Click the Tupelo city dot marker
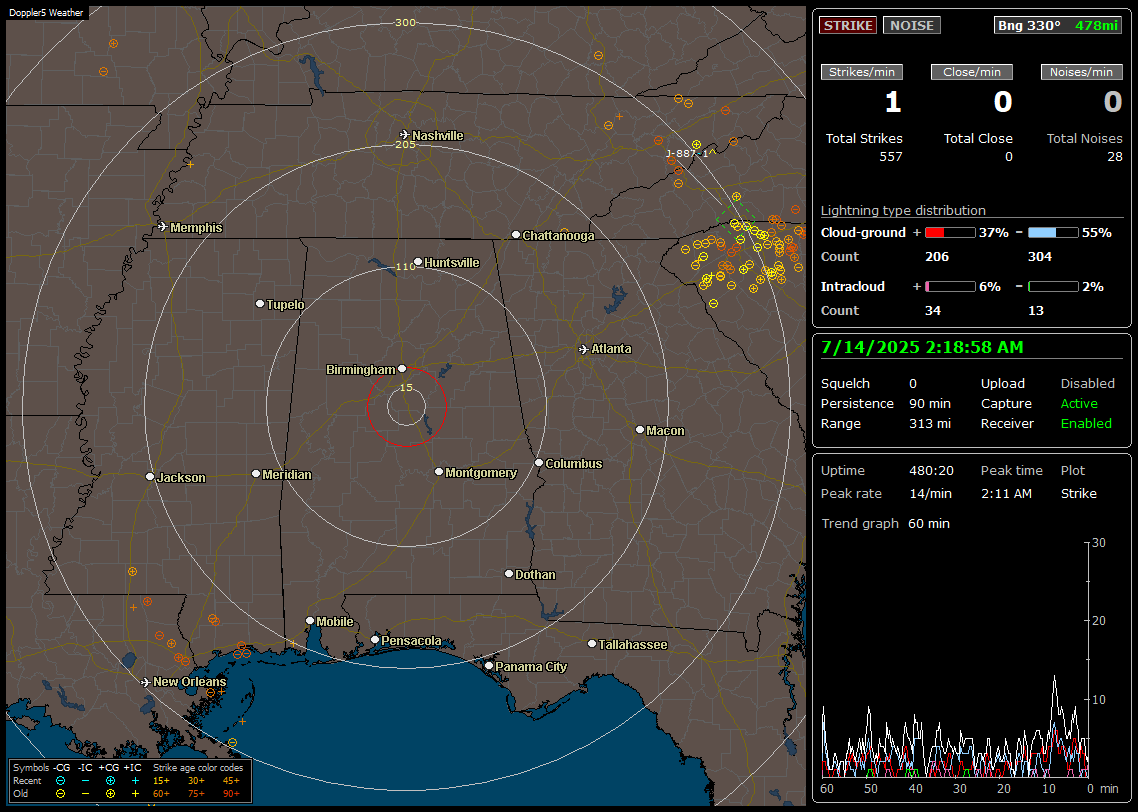The image size is (1138, 812). [260, 303]
